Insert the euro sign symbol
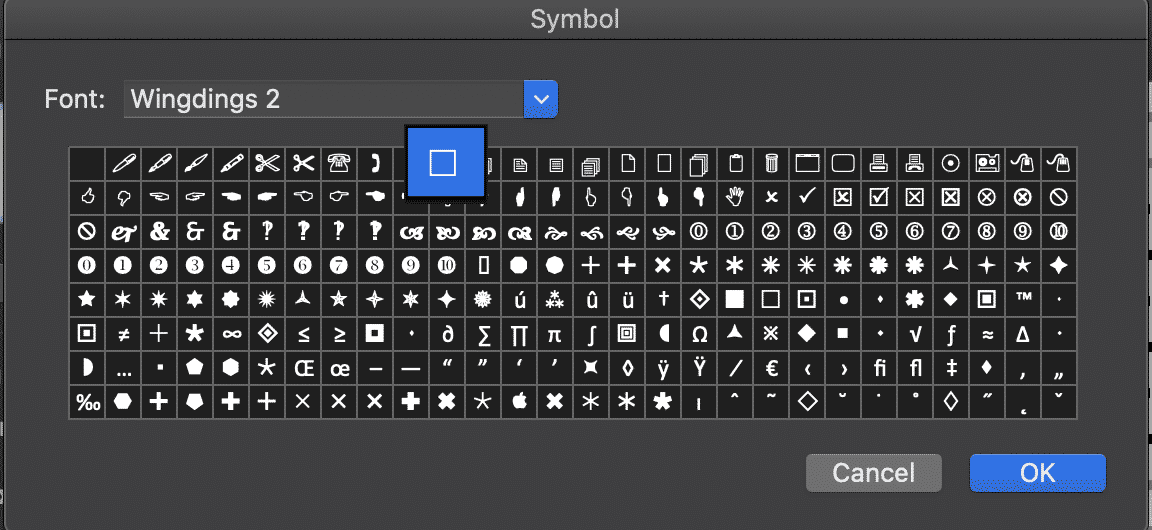This screenshot has width=1152, height=530. [x=771, y=367]
